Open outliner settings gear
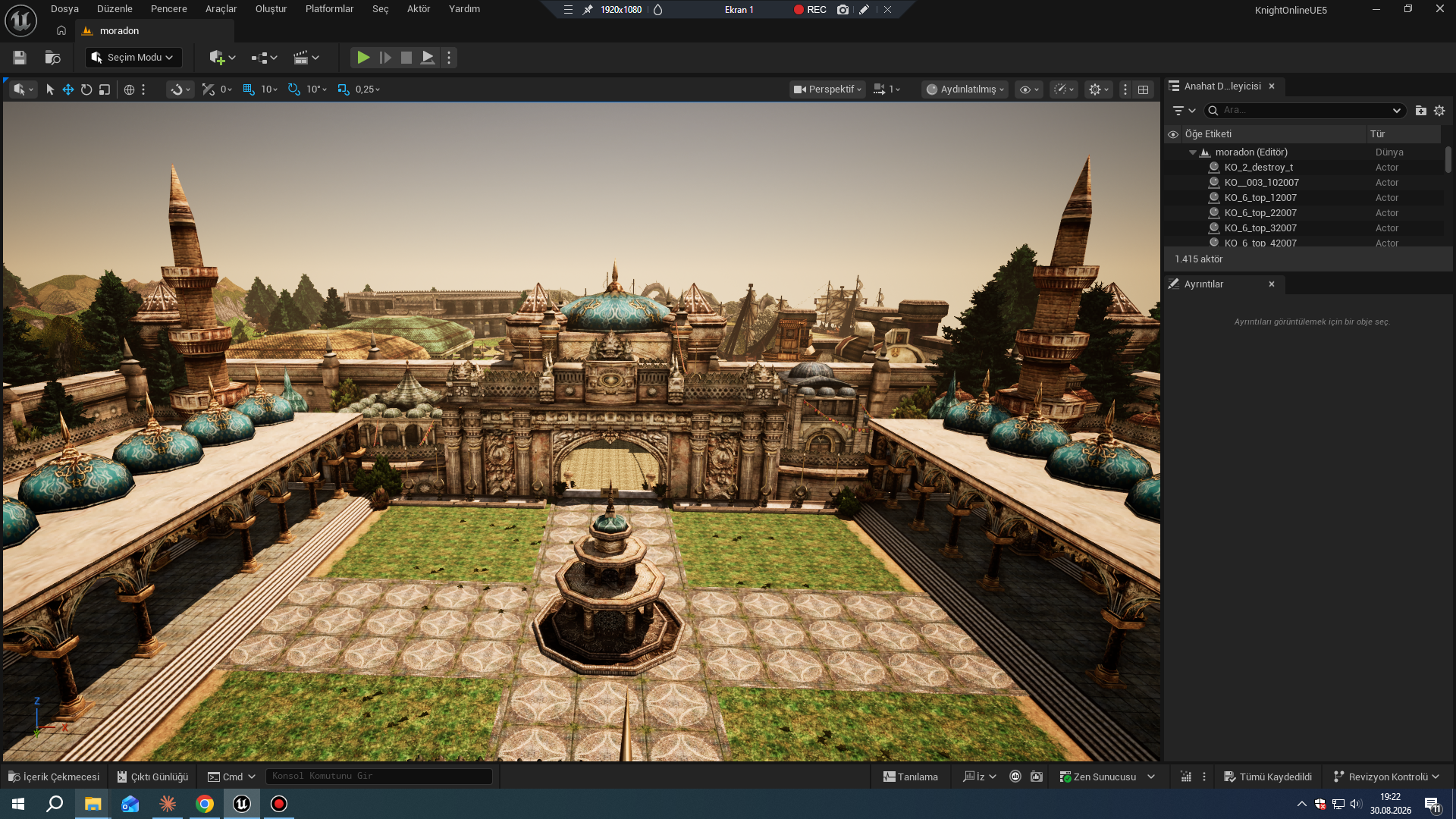This screenshot has width=1456, height=819. 1439,111
